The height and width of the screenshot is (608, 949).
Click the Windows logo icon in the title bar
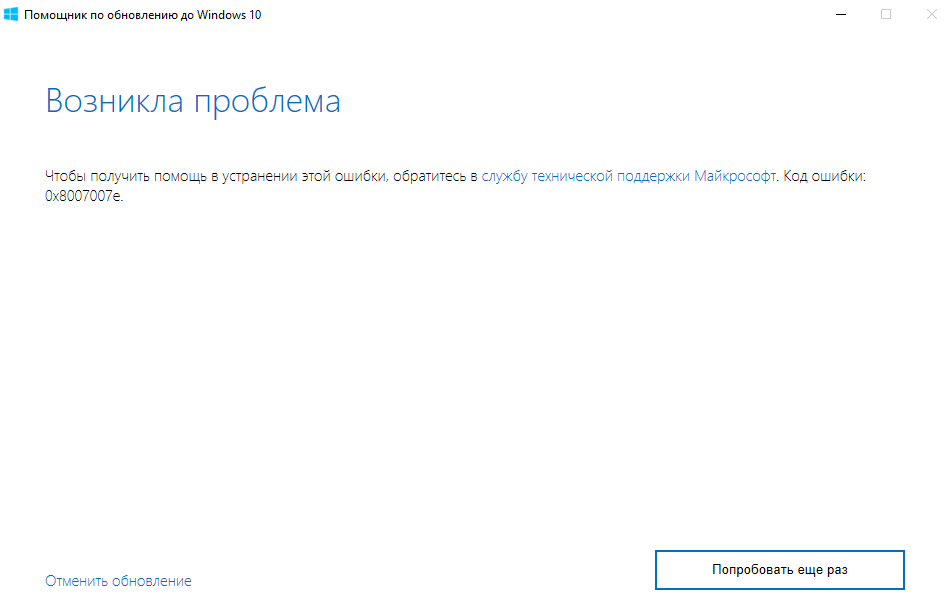(x=11, y=15)
